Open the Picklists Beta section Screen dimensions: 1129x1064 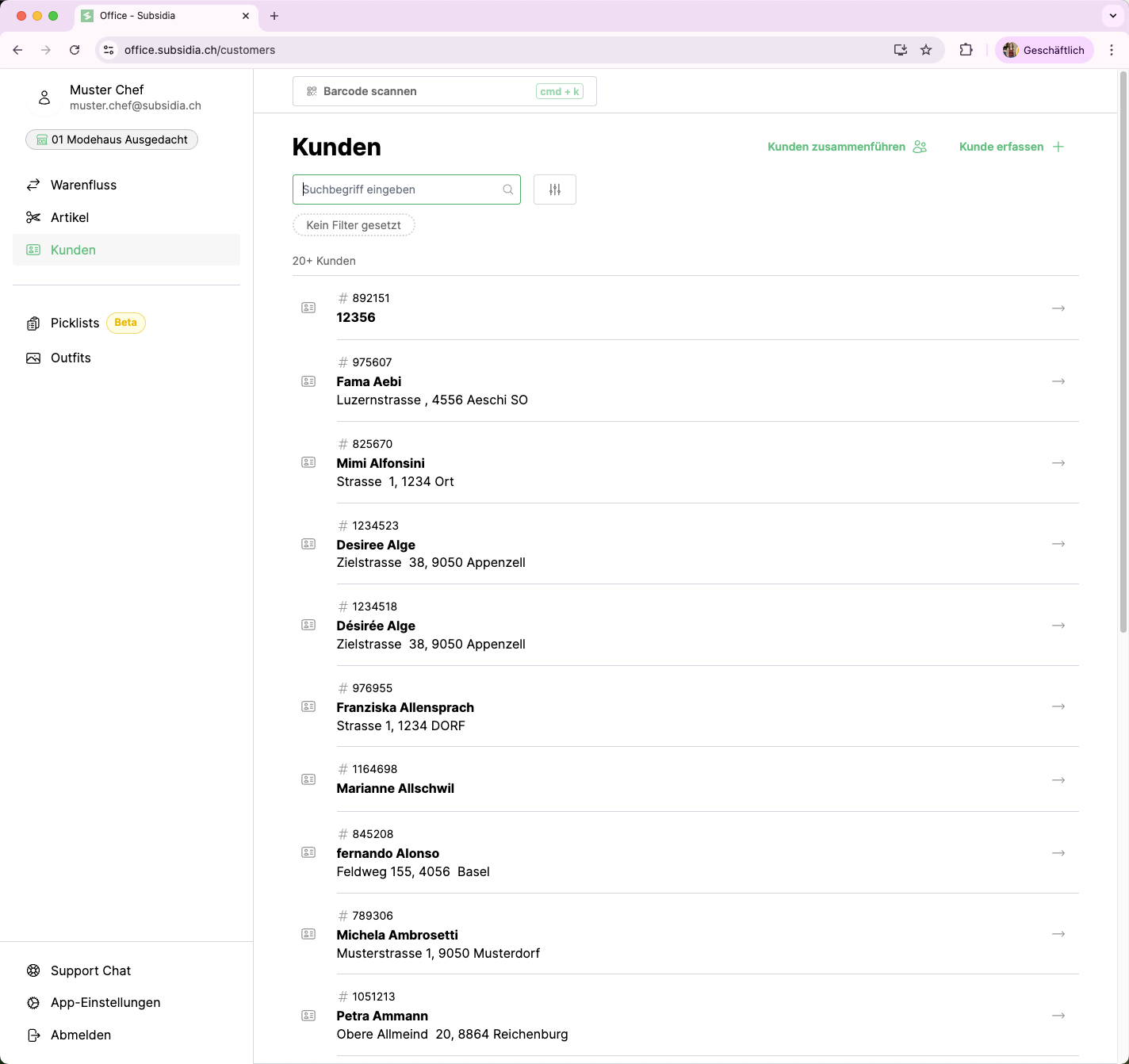pos(75,323)
